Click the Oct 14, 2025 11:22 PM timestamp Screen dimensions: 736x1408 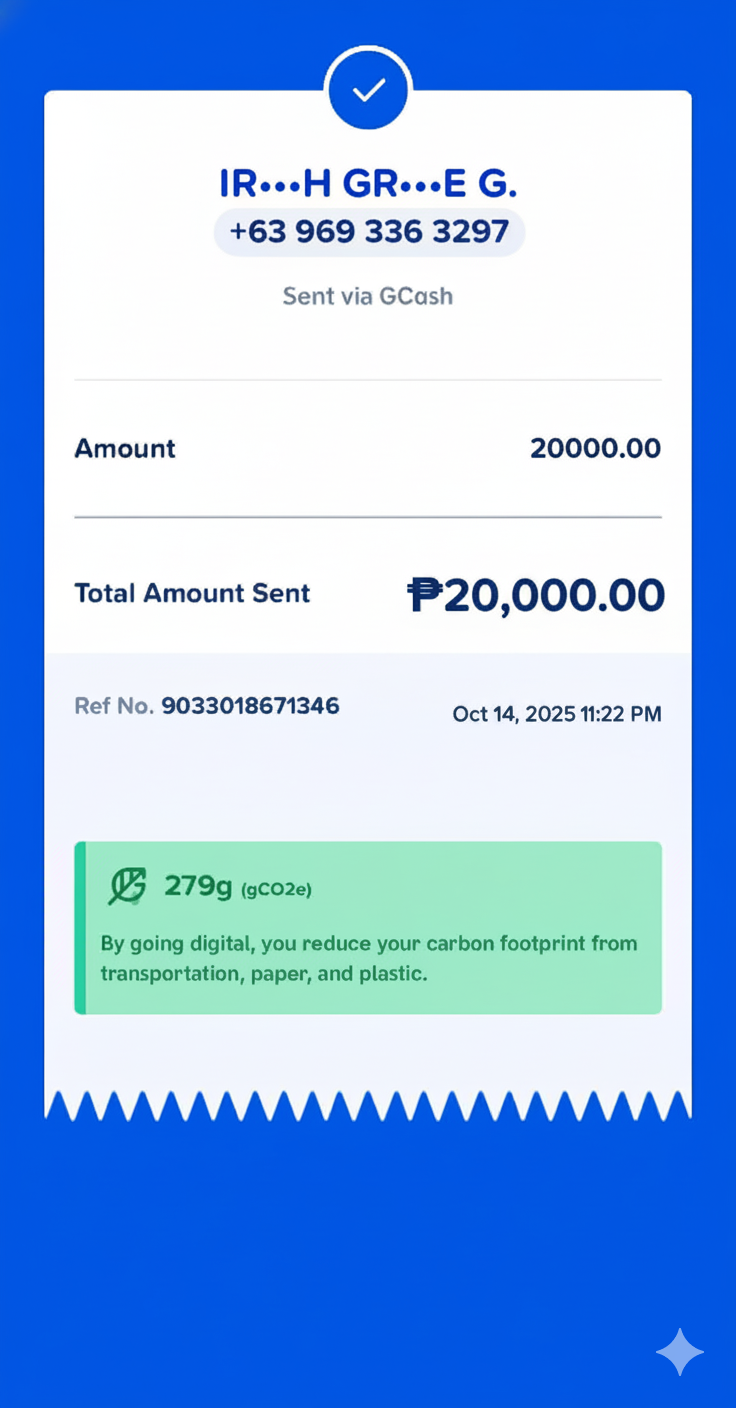[557, 714]
